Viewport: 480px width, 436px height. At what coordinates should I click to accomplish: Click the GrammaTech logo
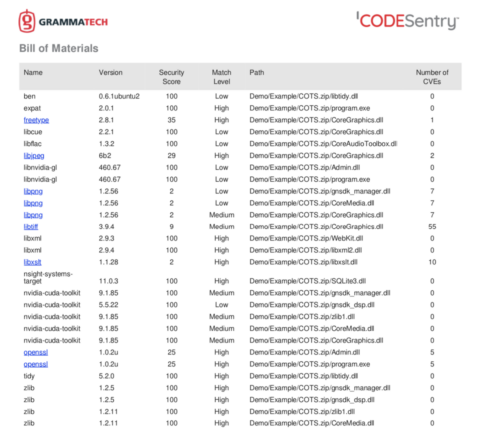(63, 21)
